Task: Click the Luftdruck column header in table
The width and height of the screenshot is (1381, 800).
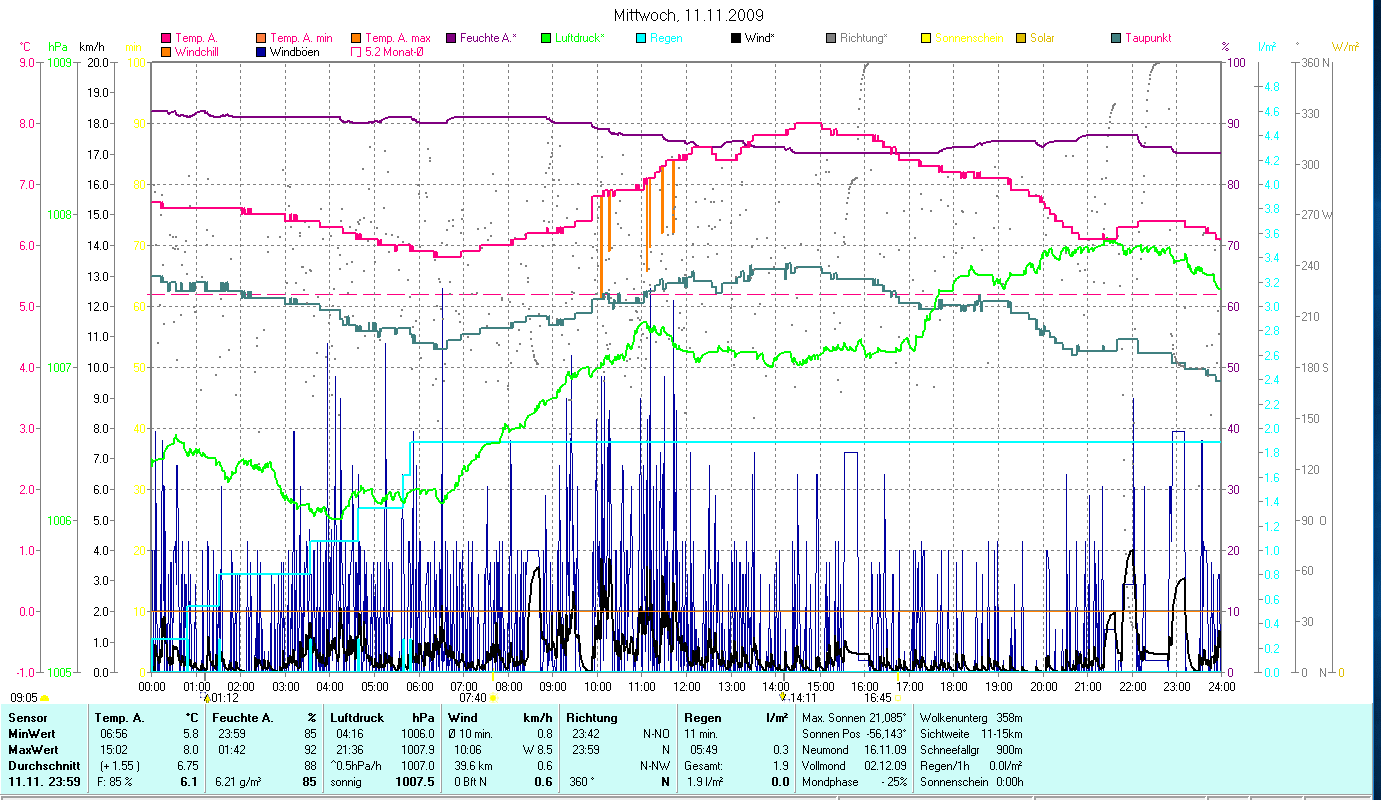Action: pos(353,717)
